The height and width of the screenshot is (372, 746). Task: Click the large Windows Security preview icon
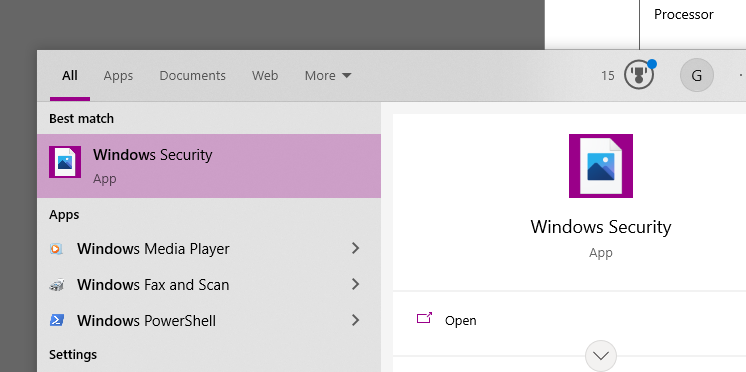[x=600, y=166]
